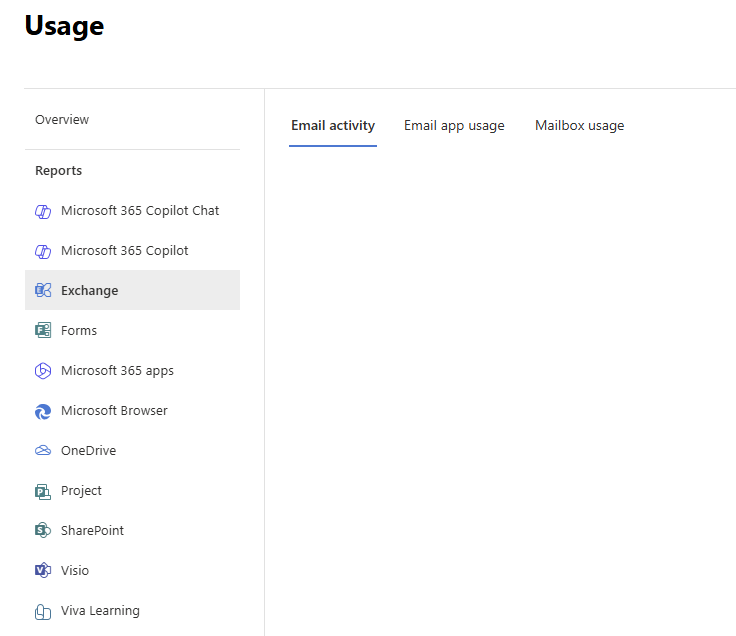Click the Microsoft 365 Copilot Chat icon
This screenshot has height=636, width=736.
[43, 212]
